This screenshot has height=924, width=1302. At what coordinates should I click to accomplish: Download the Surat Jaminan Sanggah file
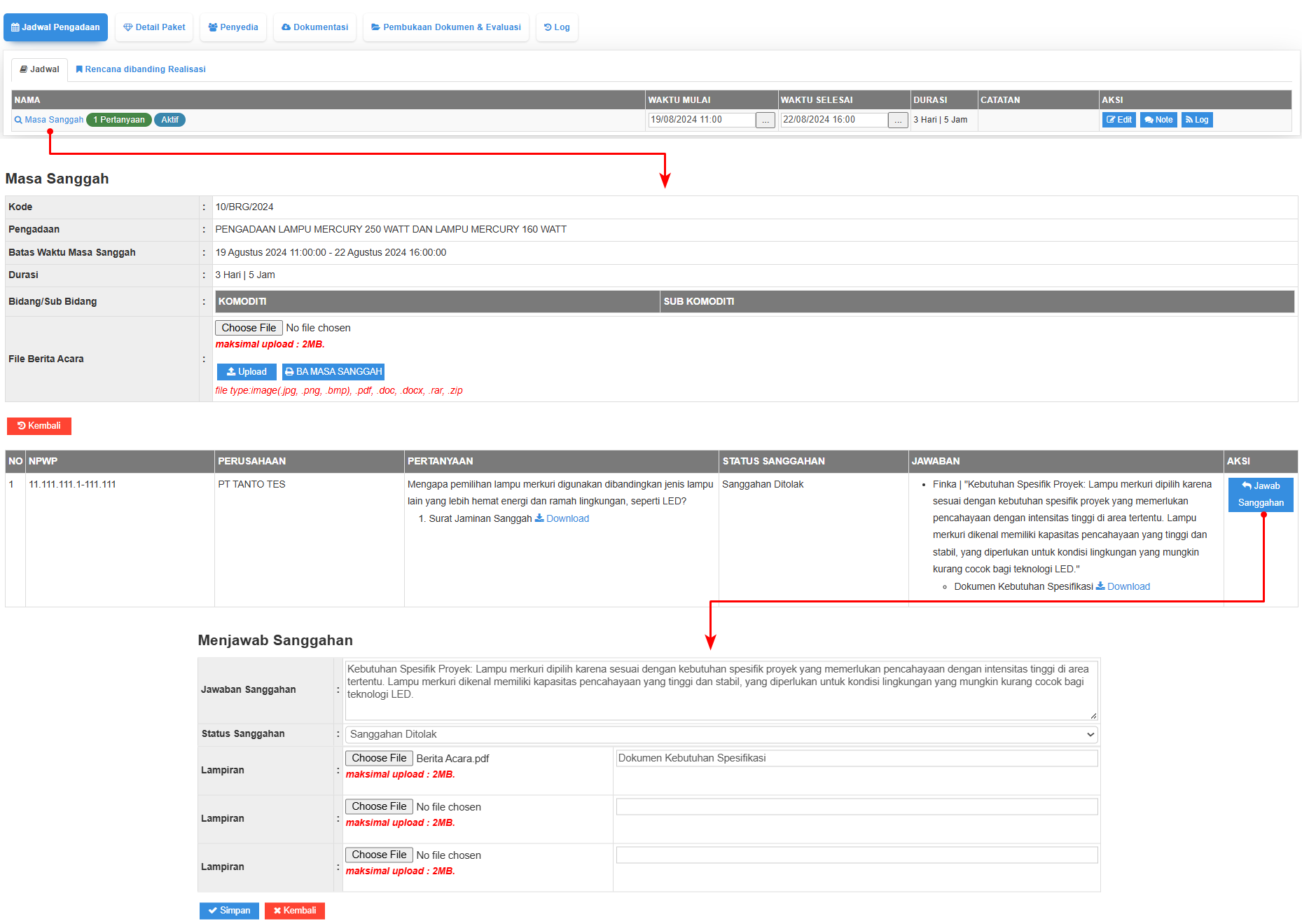pyautogui.click(x=562, y=518)
